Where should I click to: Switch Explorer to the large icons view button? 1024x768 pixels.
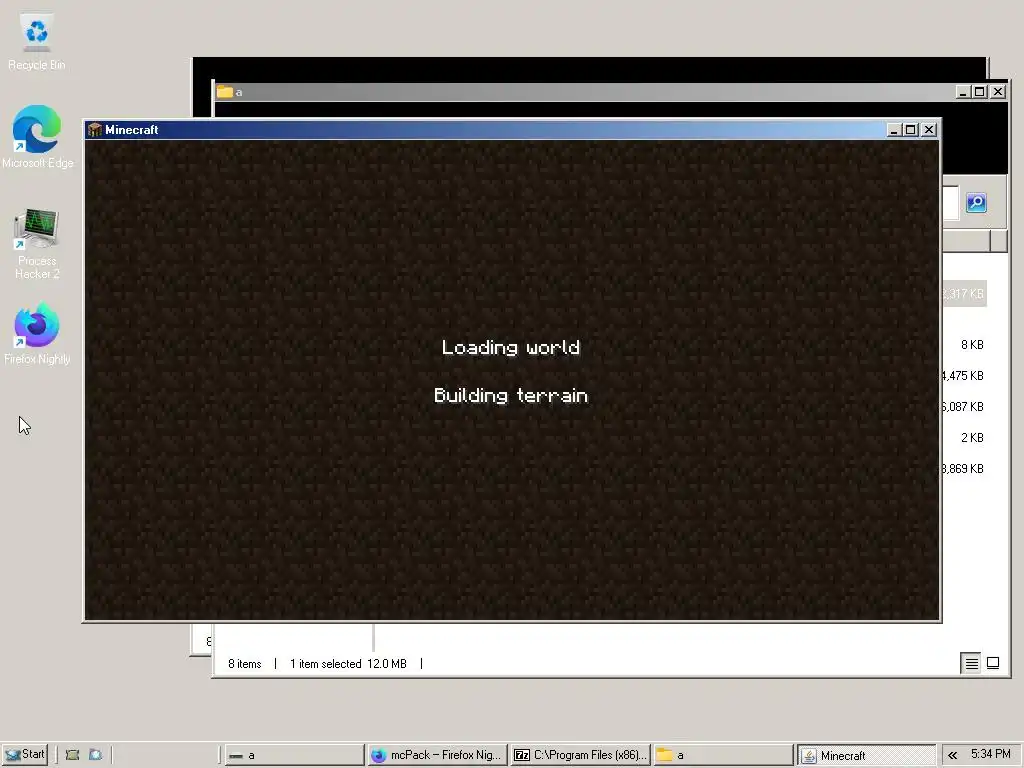click(x=993, y=664)
